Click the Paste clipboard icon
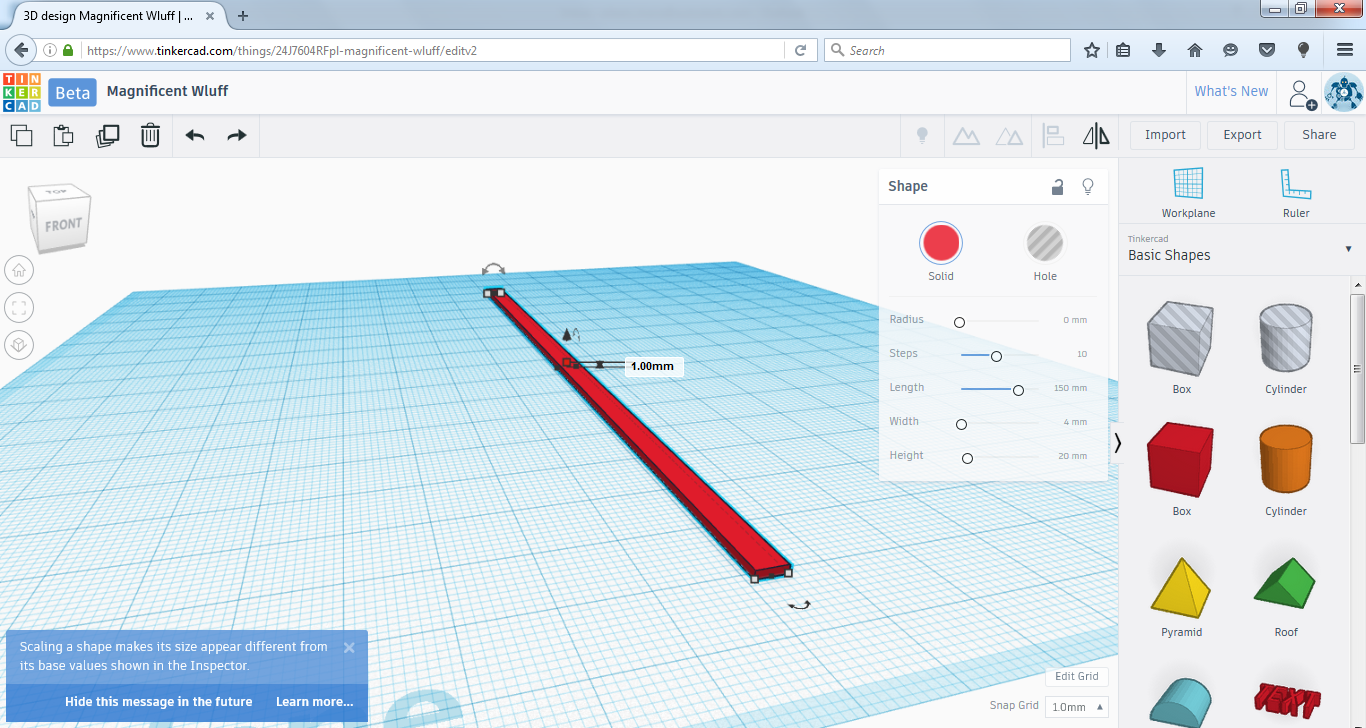The width and height of the screenshot is (1366, 728). click(x=63, y=135)
